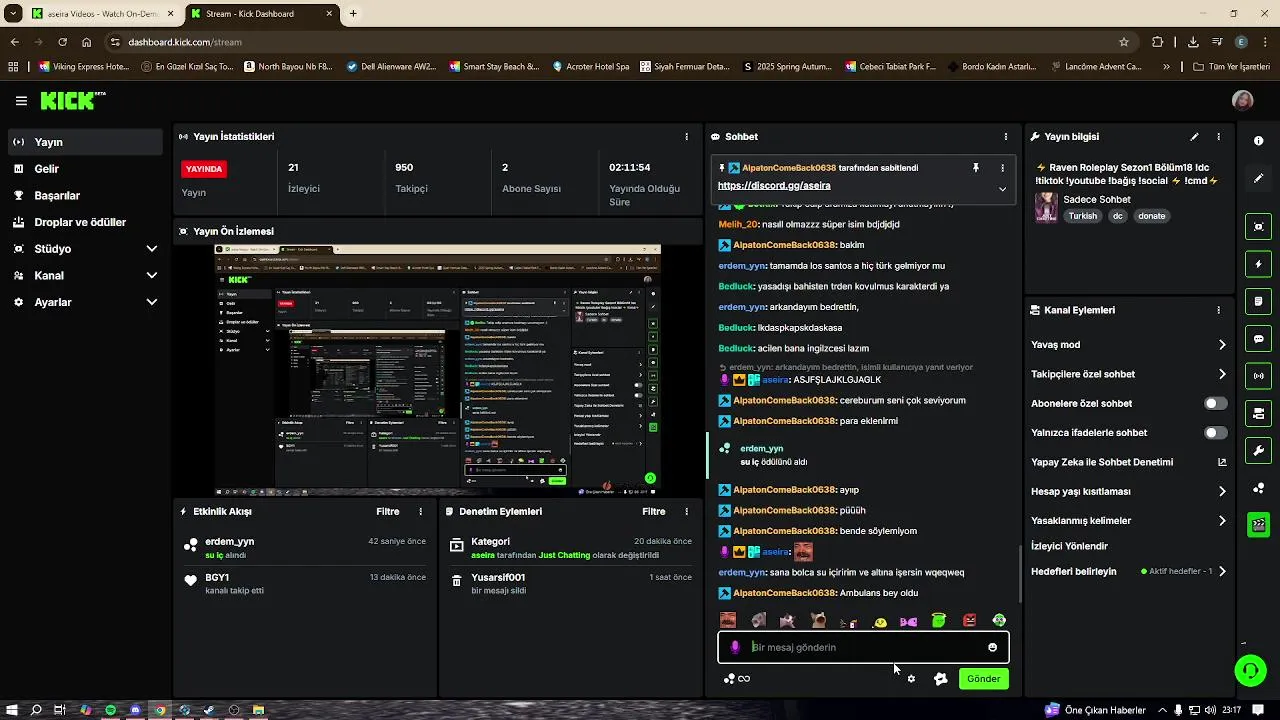Open the emoji picker in chat input
Screen dimensions: 1280x720
coord(992,647)
